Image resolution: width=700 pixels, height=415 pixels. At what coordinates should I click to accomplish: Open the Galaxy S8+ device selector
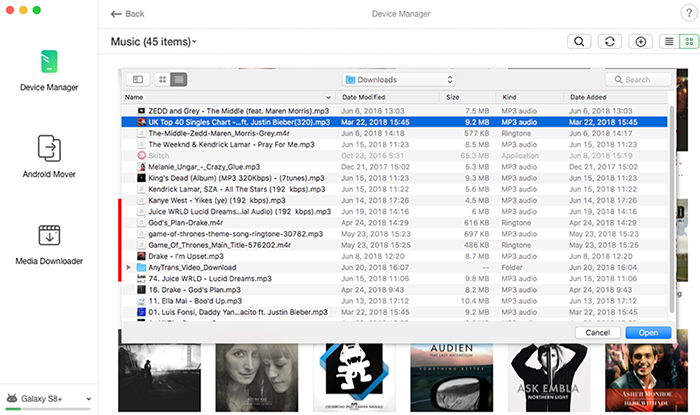coord(48,398)
